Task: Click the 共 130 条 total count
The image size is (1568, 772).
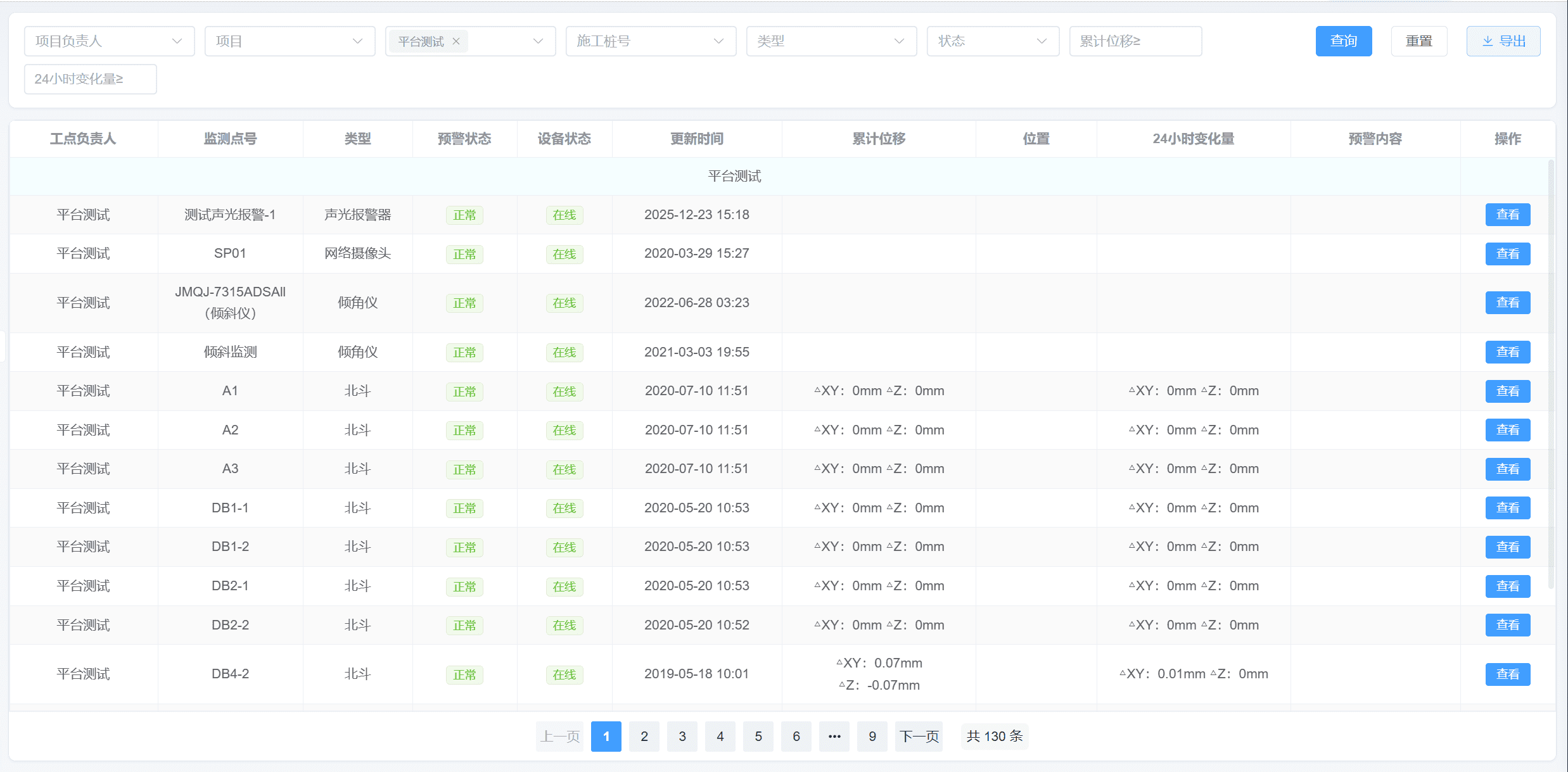Action: (x=995, y=737)
